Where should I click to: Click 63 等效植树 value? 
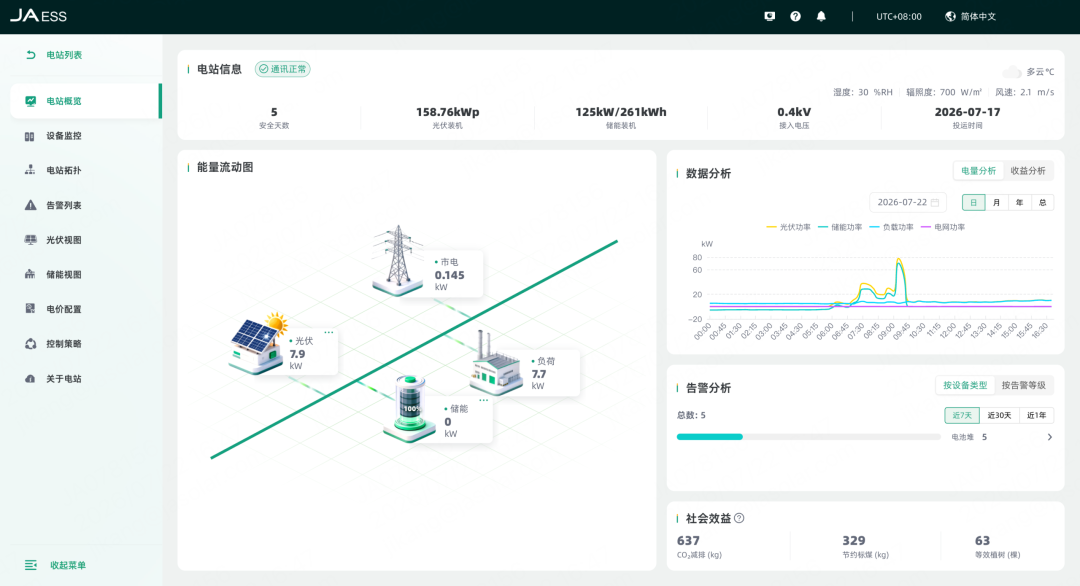pos(982,541)
